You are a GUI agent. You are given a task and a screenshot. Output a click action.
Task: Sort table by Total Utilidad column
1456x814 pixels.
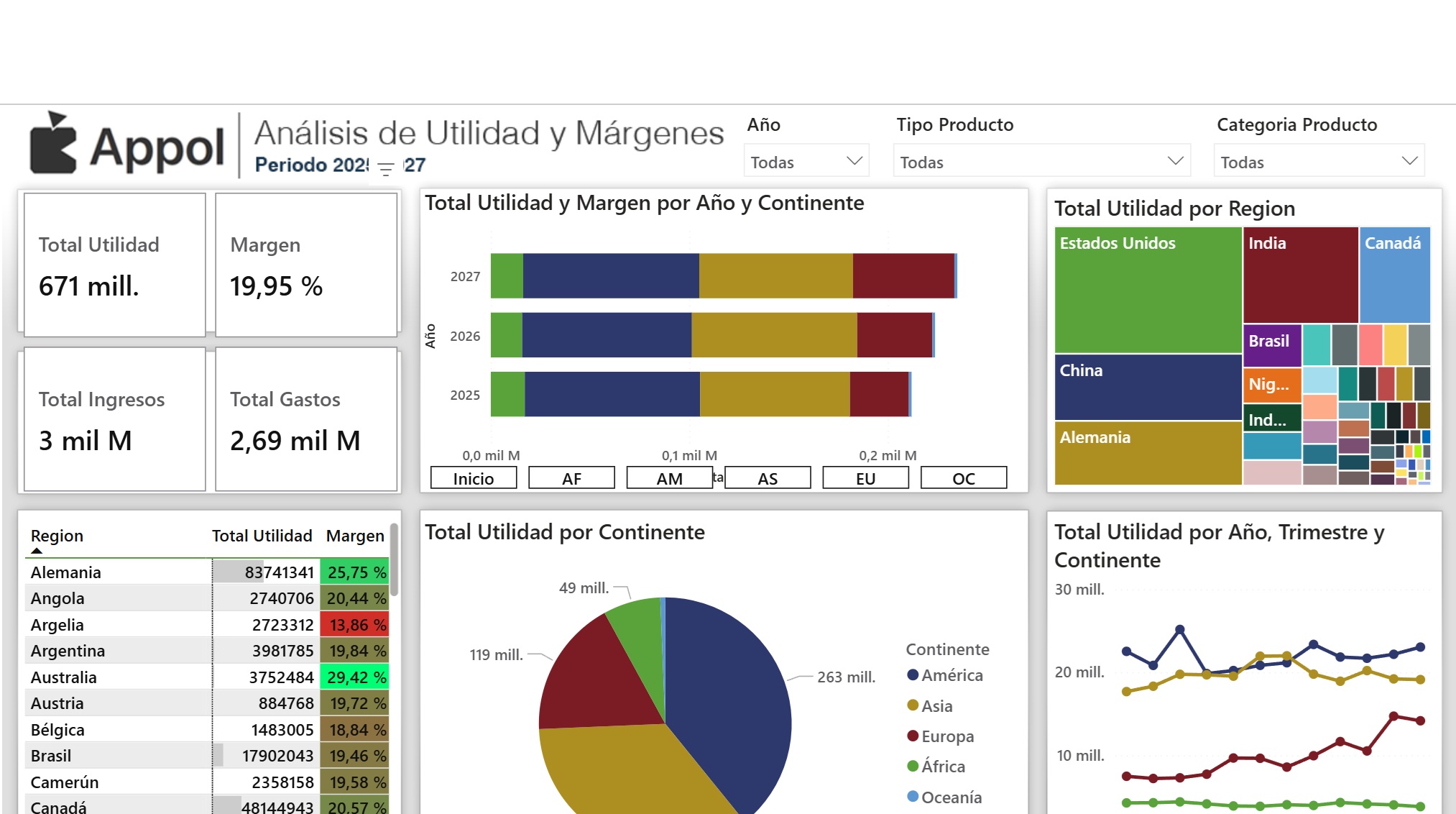click(x=262, y=536)
